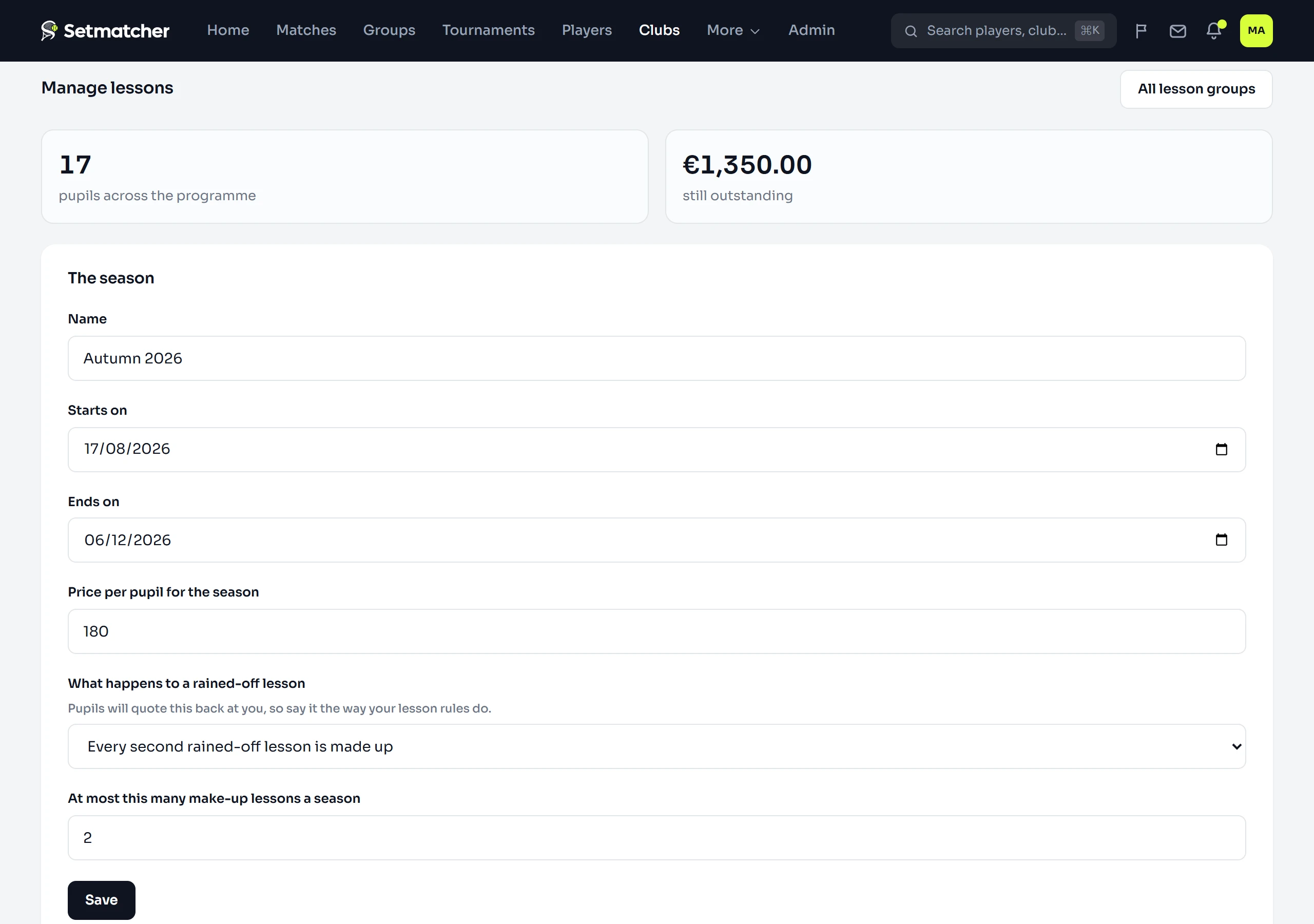Edit the price per pupil field

coord(656,631)
